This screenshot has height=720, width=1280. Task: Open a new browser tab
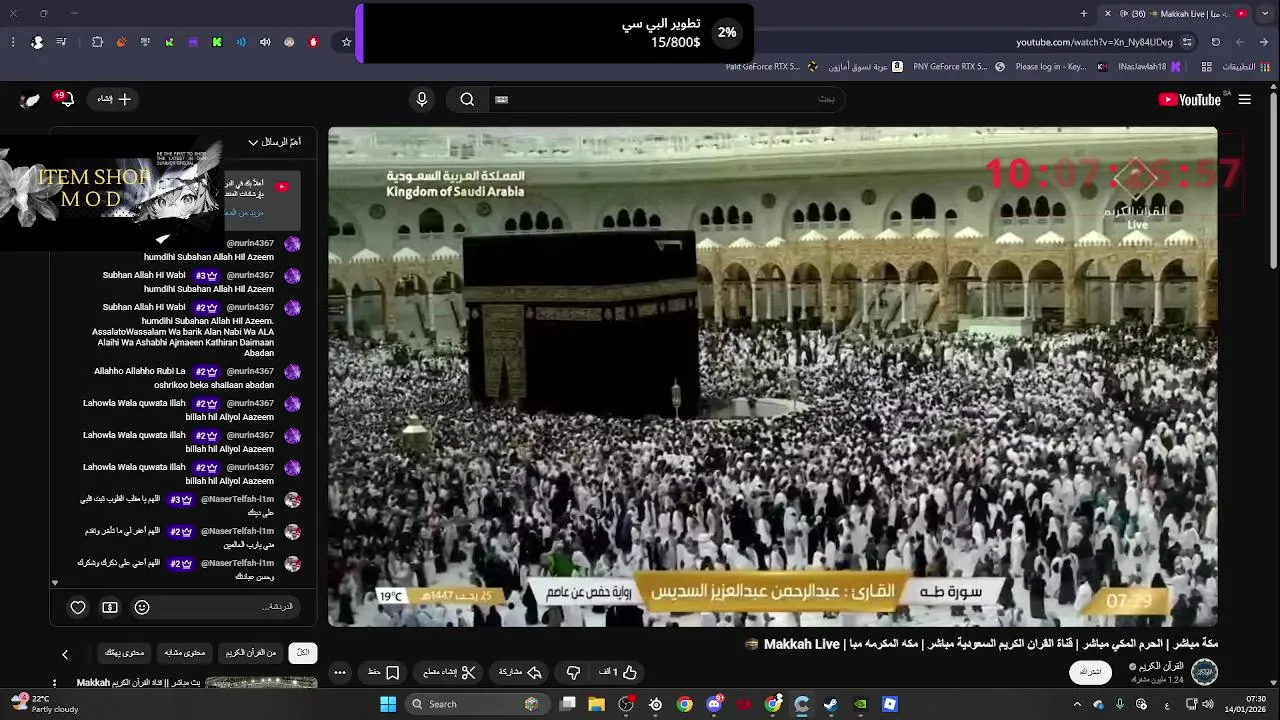(x=1084, y=13)
